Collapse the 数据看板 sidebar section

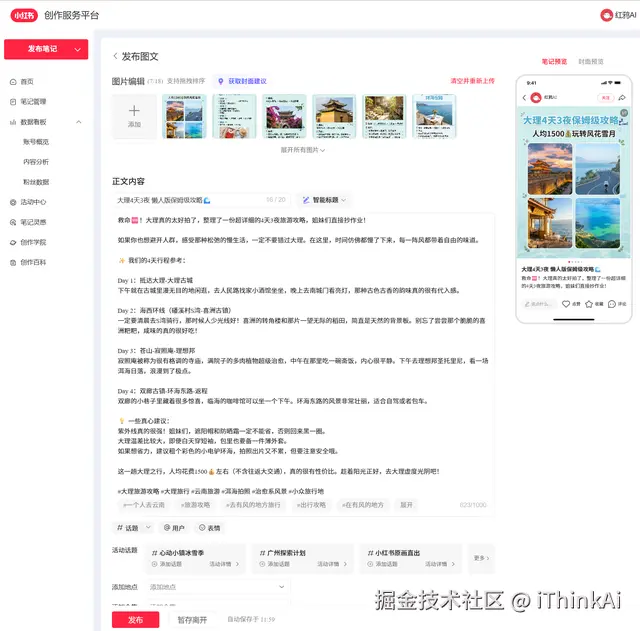click(x=79, y=122)
